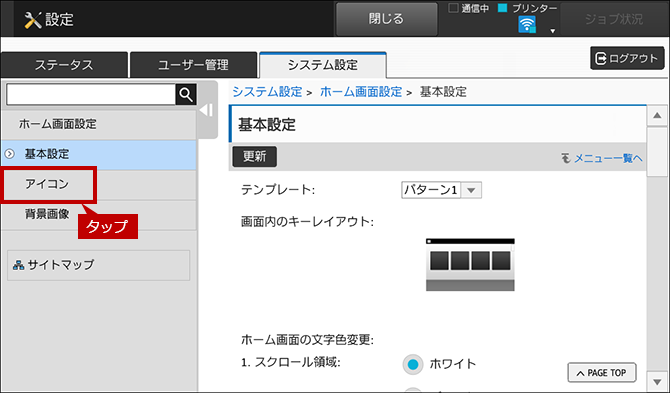The width and height of the screenshot is (670, 393).
Task: Select 基本設定 in the side menu
Action: click(98, 154)
